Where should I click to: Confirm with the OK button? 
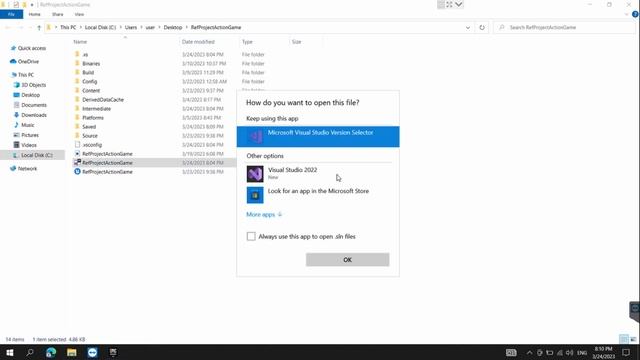(347, 260)
